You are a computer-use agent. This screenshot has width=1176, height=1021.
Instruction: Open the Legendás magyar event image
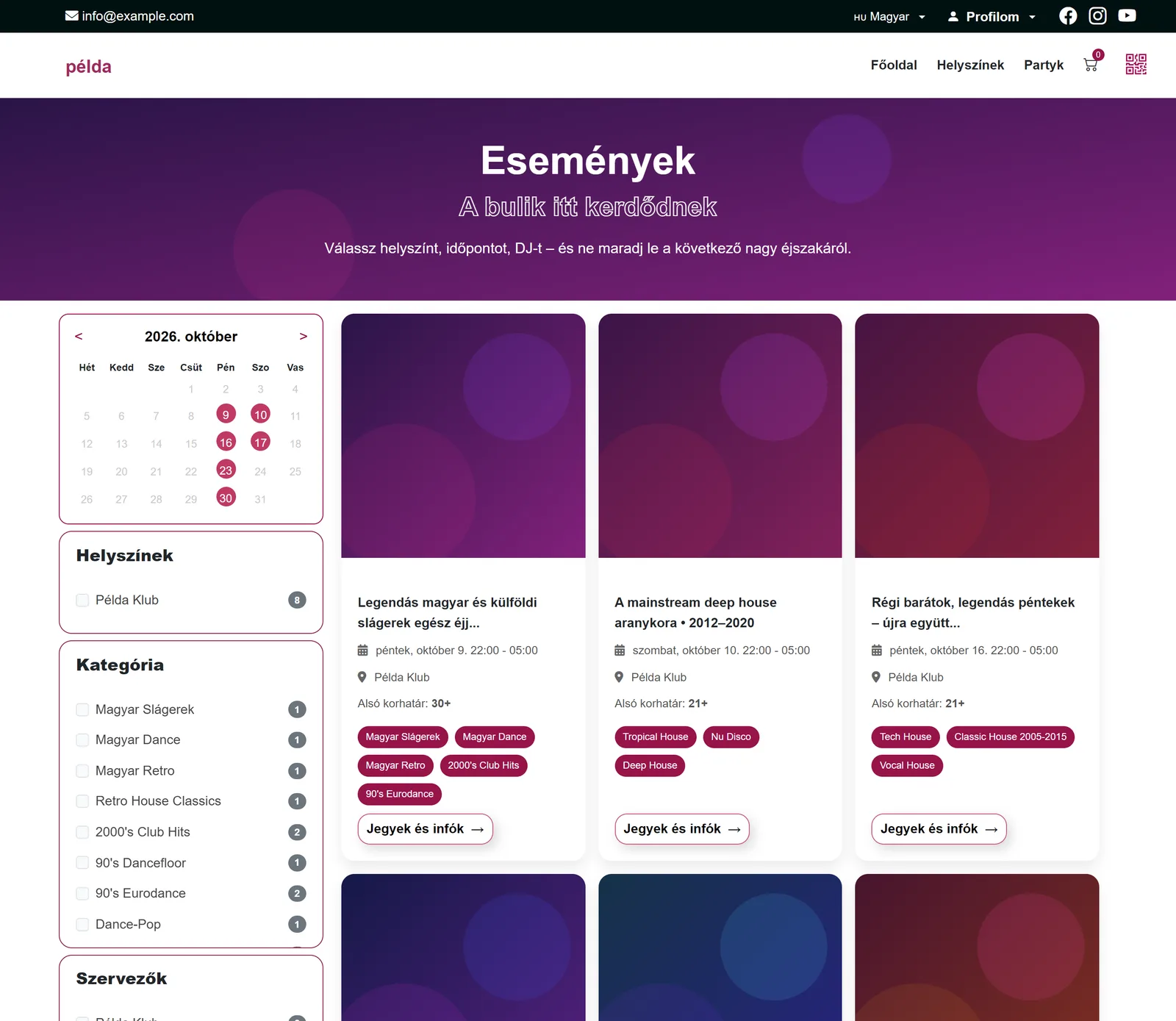point(463,436)
